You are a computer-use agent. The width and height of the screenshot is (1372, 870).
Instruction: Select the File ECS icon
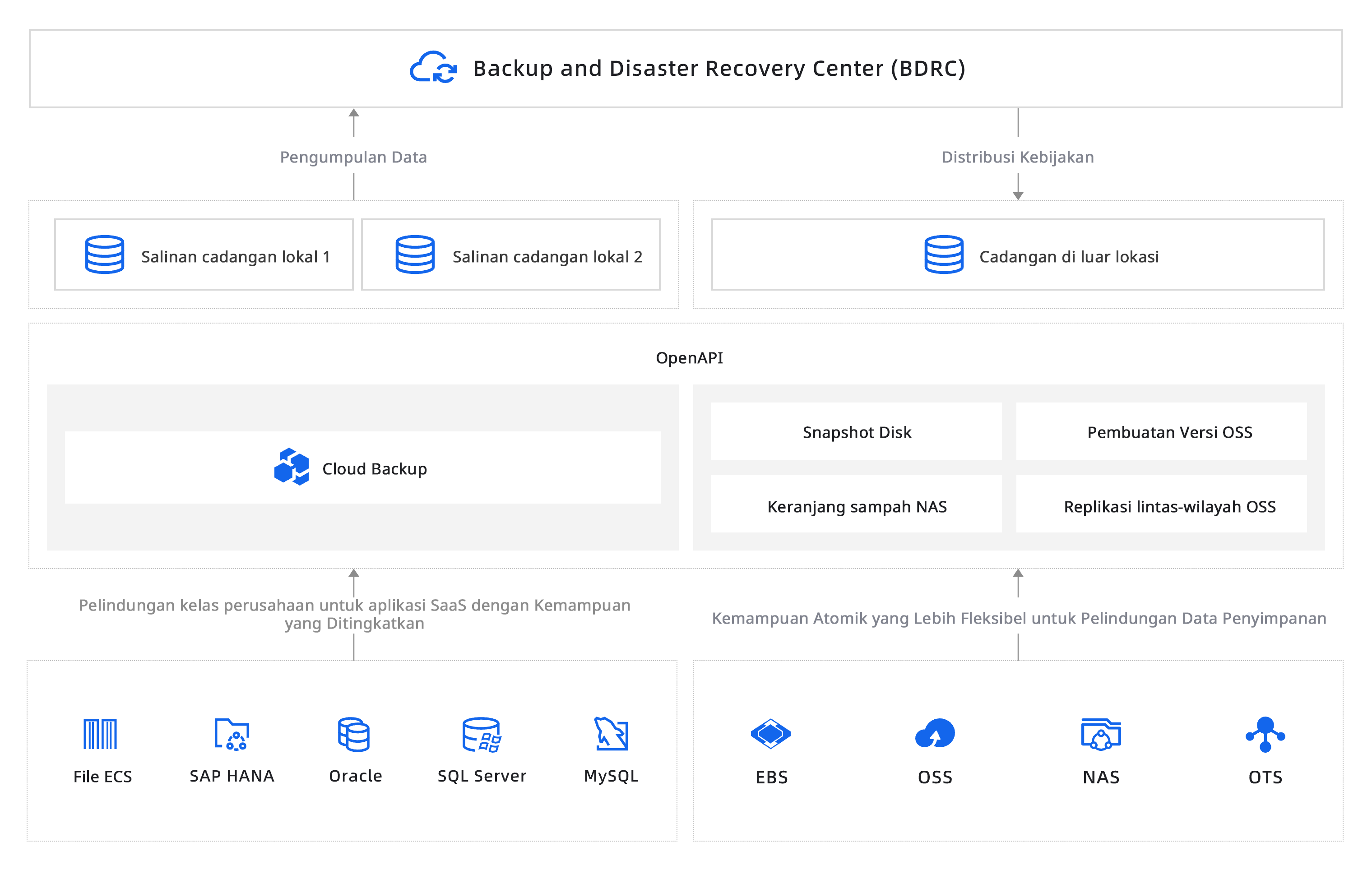100,734
